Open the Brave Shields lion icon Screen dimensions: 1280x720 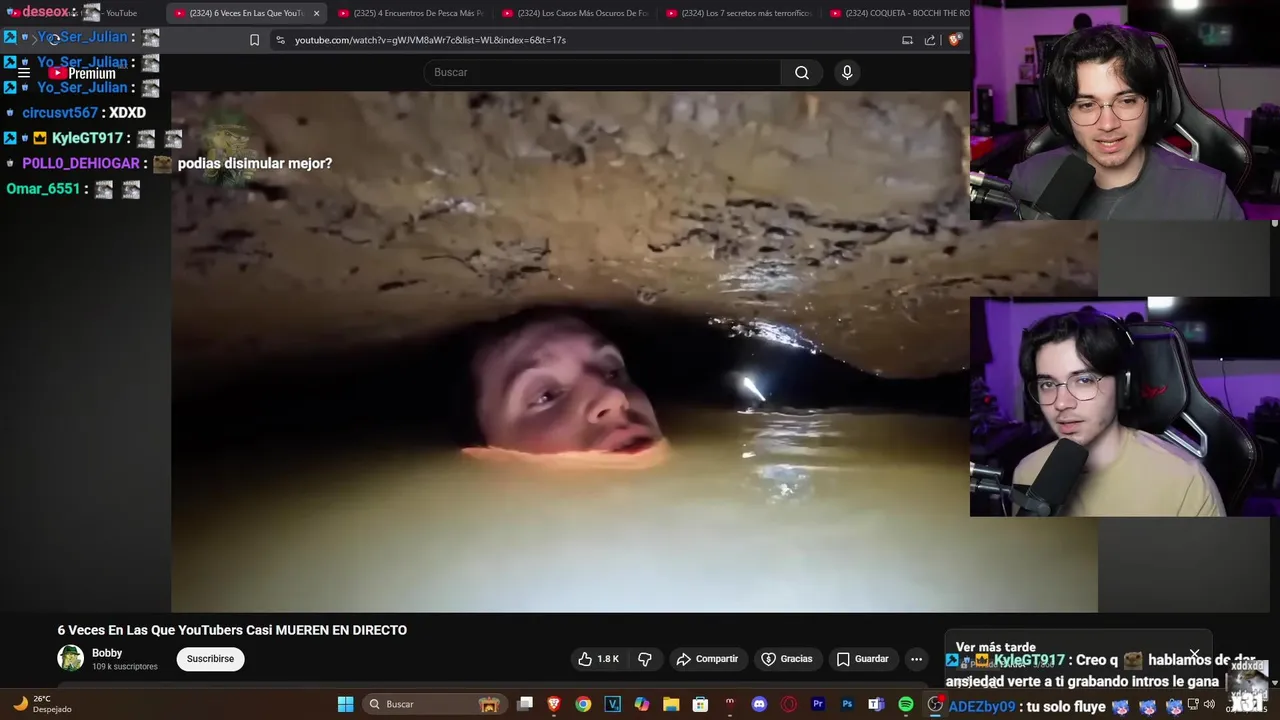click(x=955, y=40)
